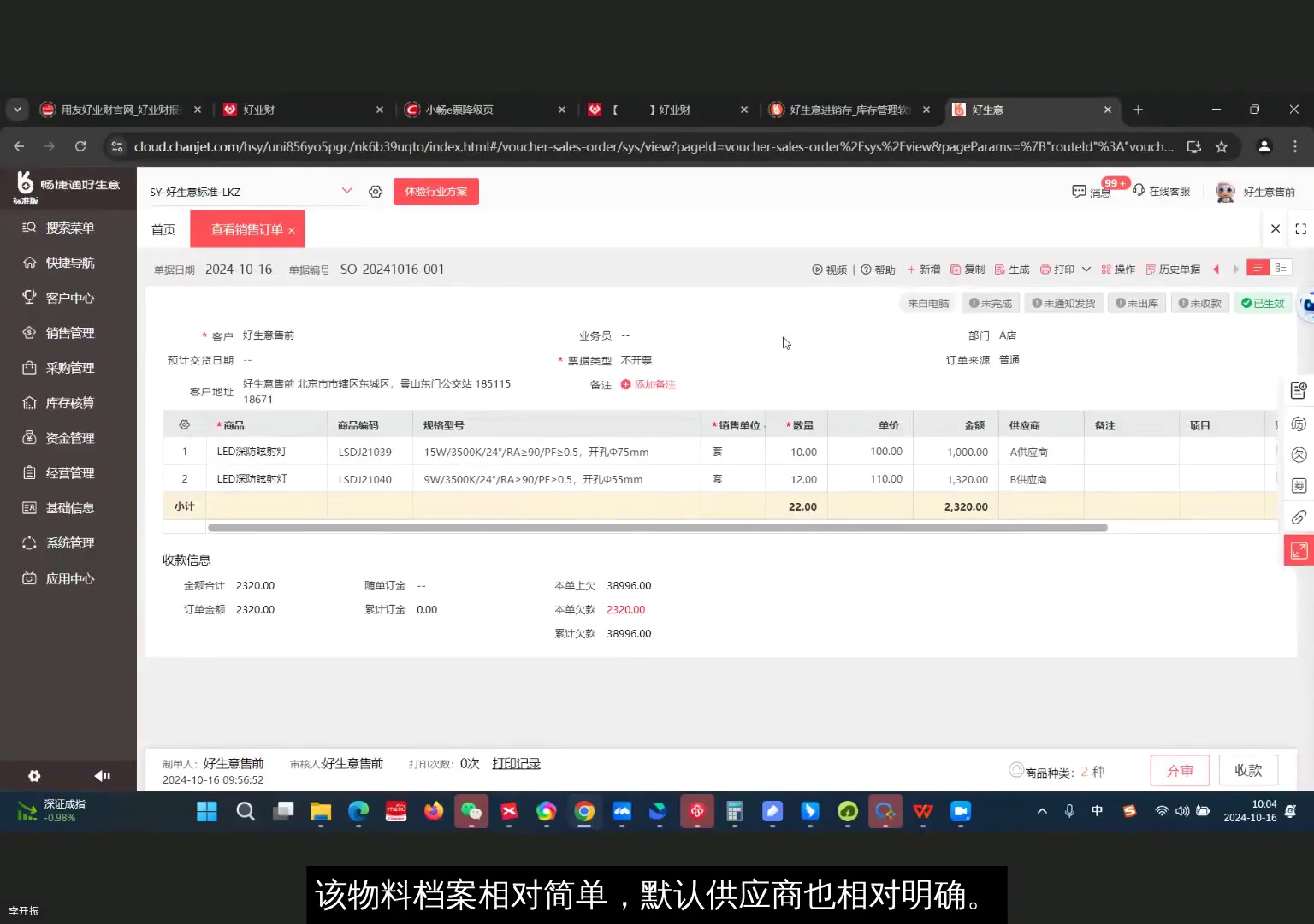Click the red fullscreen expand icon on right edge
The height and width of the screenshot is (924, 1314).
(1299, 550)
